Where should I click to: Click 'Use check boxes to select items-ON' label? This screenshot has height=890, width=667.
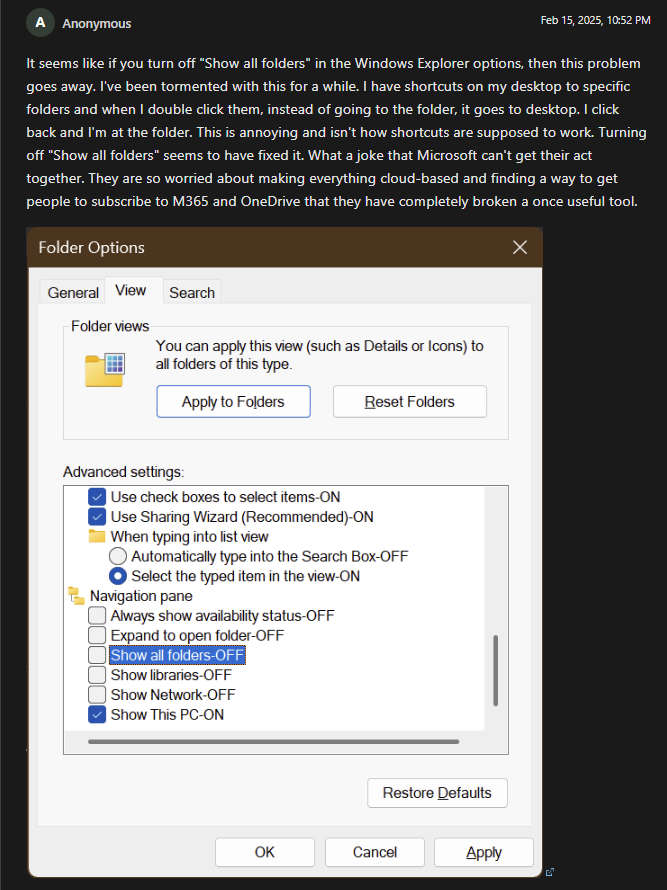pyautogui.click(x=225, y=497)
